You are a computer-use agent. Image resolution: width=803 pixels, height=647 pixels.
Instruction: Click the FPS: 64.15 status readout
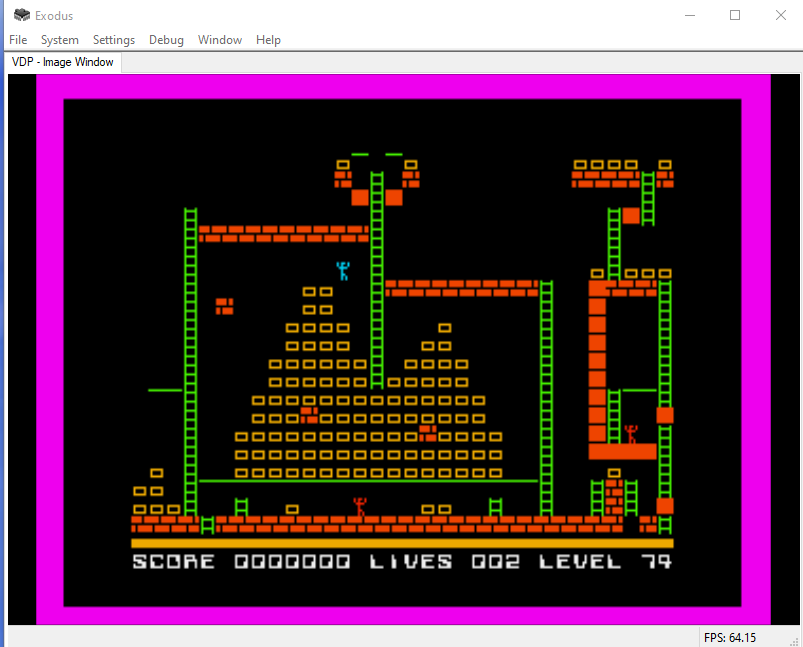click(x=730, y=638)
